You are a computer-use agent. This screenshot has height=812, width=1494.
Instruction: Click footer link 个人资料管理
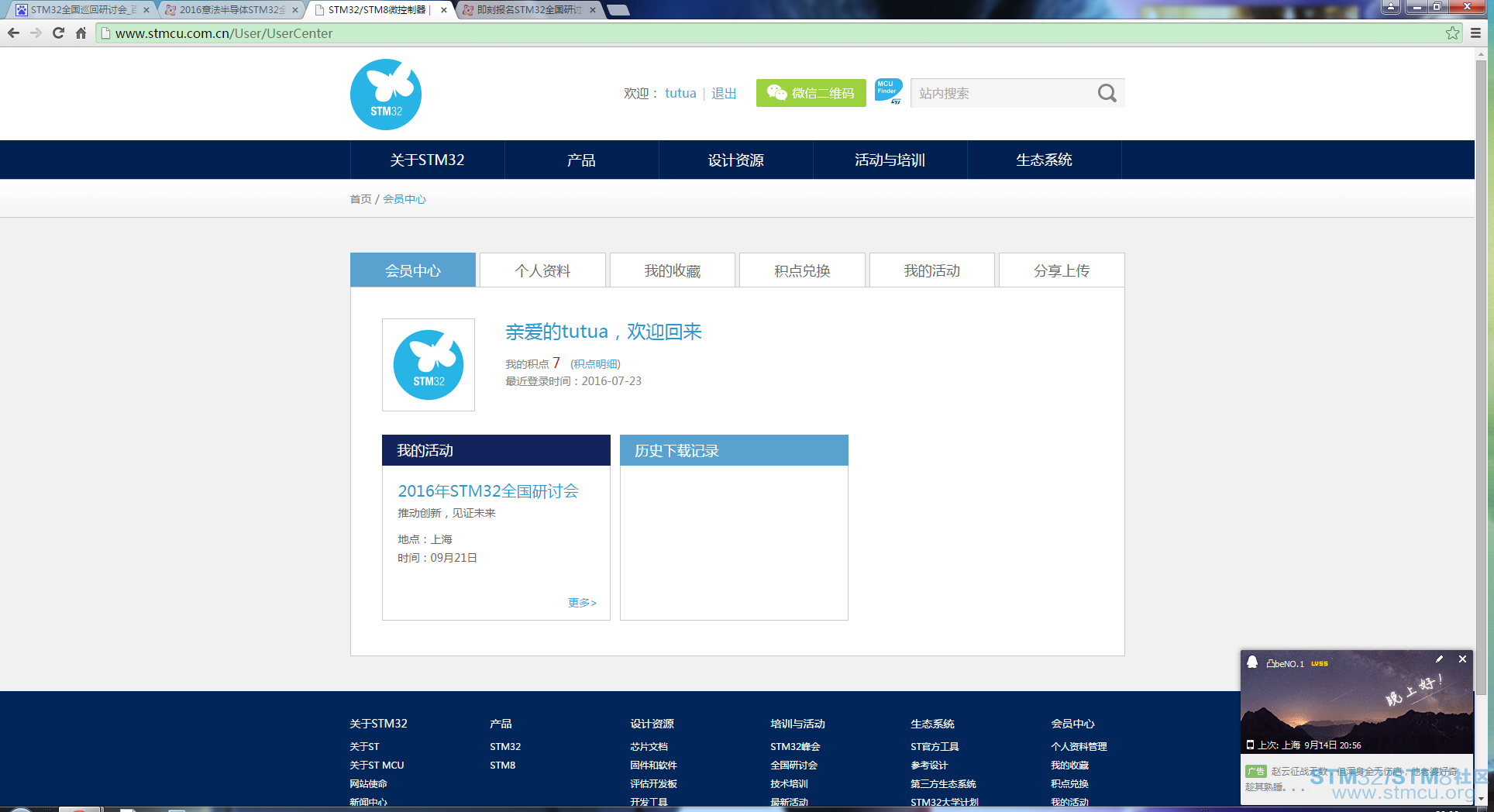[x=1079, y=746]
